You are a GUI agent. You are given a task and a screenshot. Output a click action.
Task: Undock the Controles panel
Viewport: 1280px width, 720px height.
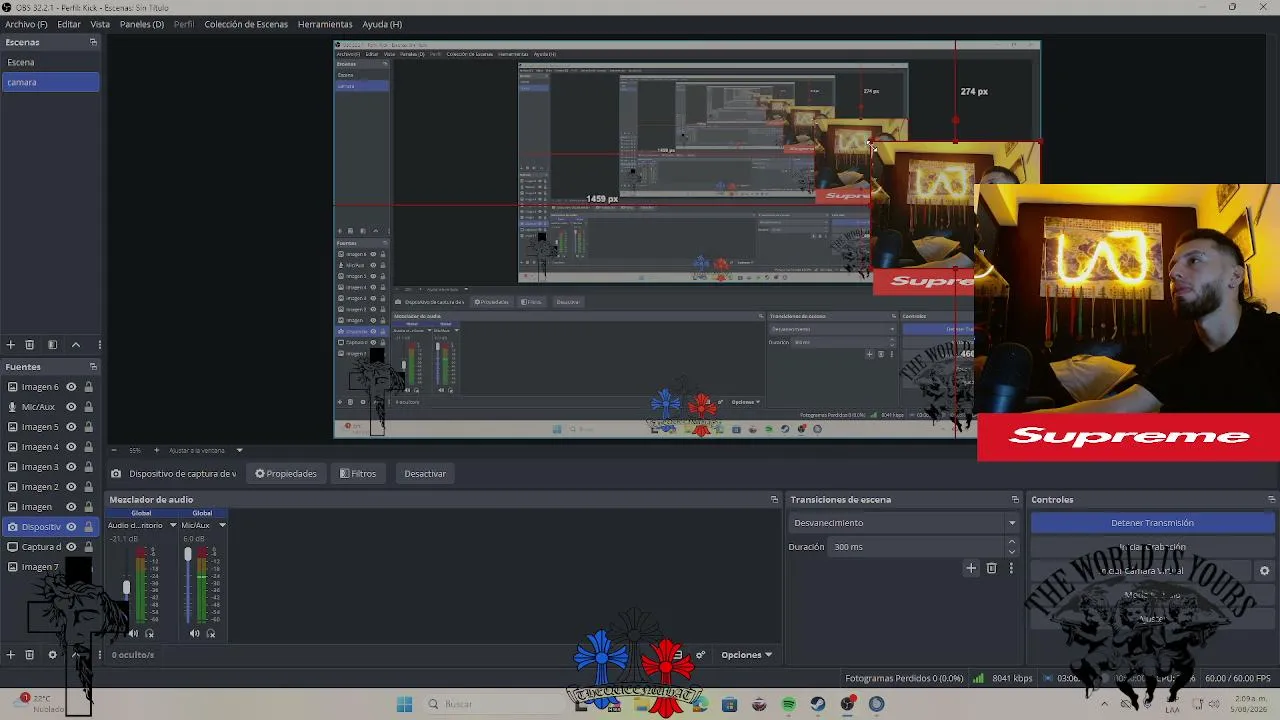[x=1271, y=500]
